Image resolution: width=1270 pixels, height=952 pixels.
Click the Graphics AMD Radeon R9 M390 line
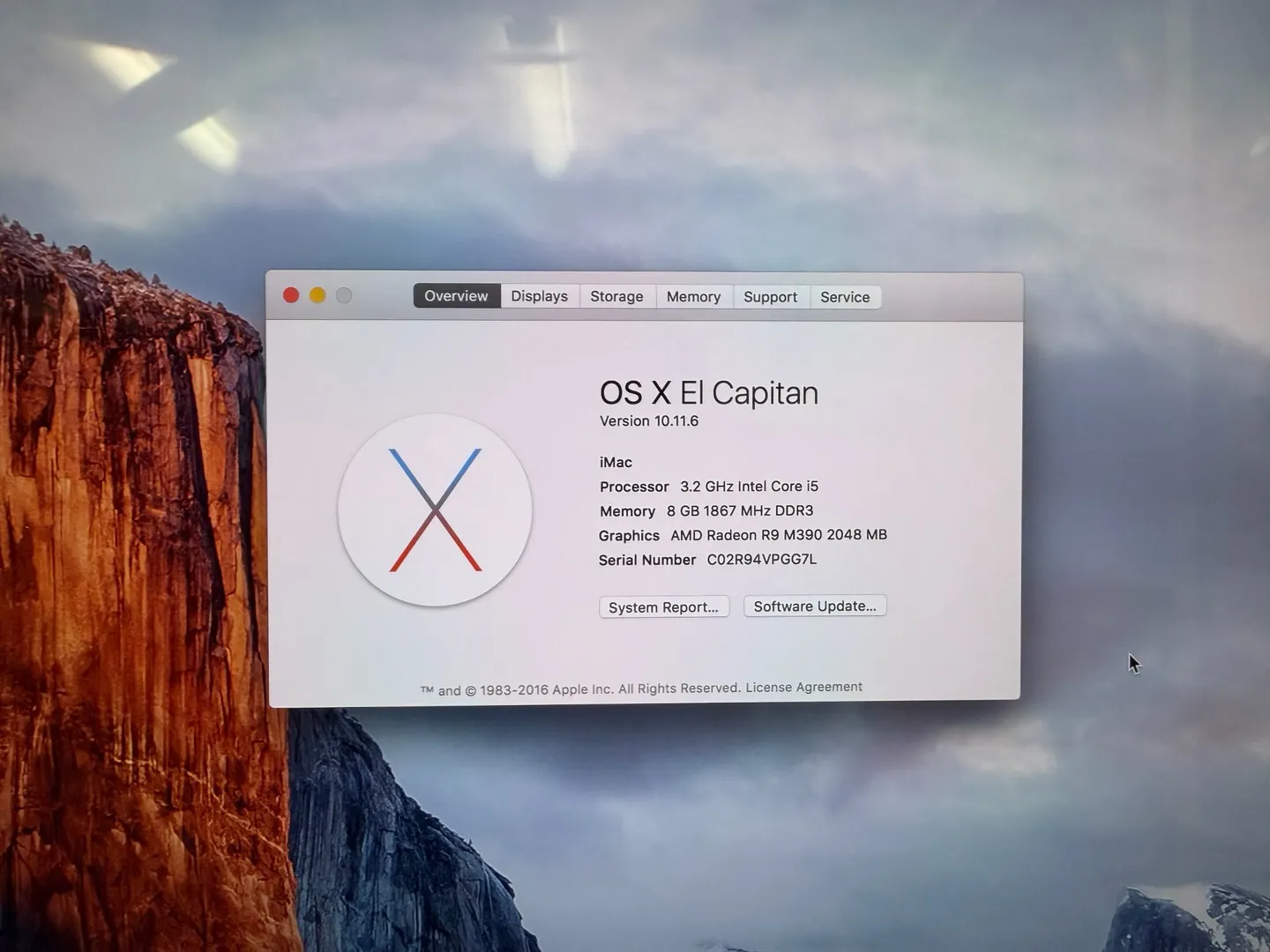742,535
